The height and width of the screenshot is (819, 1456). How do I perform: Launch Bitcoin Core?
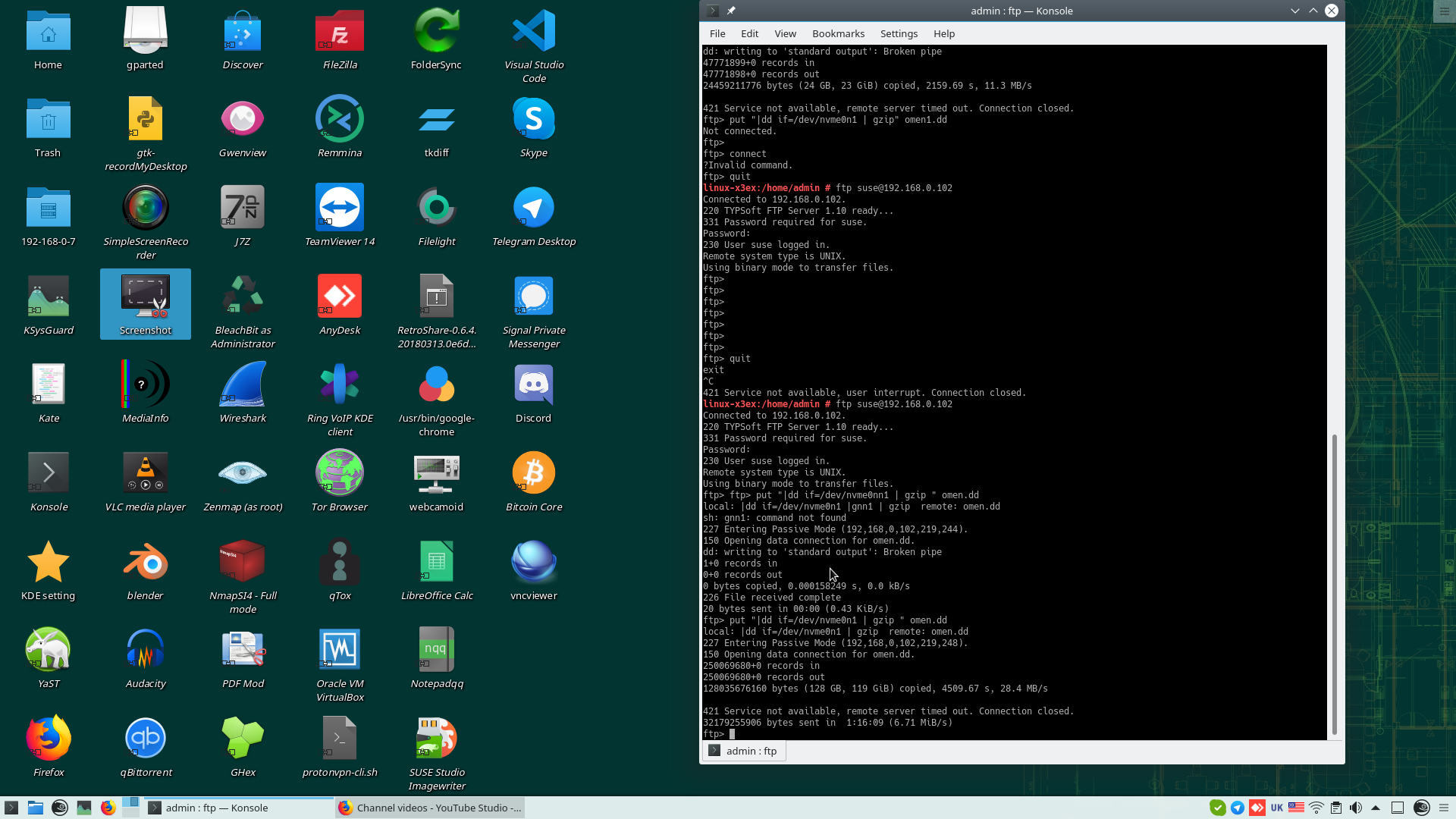click(533, 472)
